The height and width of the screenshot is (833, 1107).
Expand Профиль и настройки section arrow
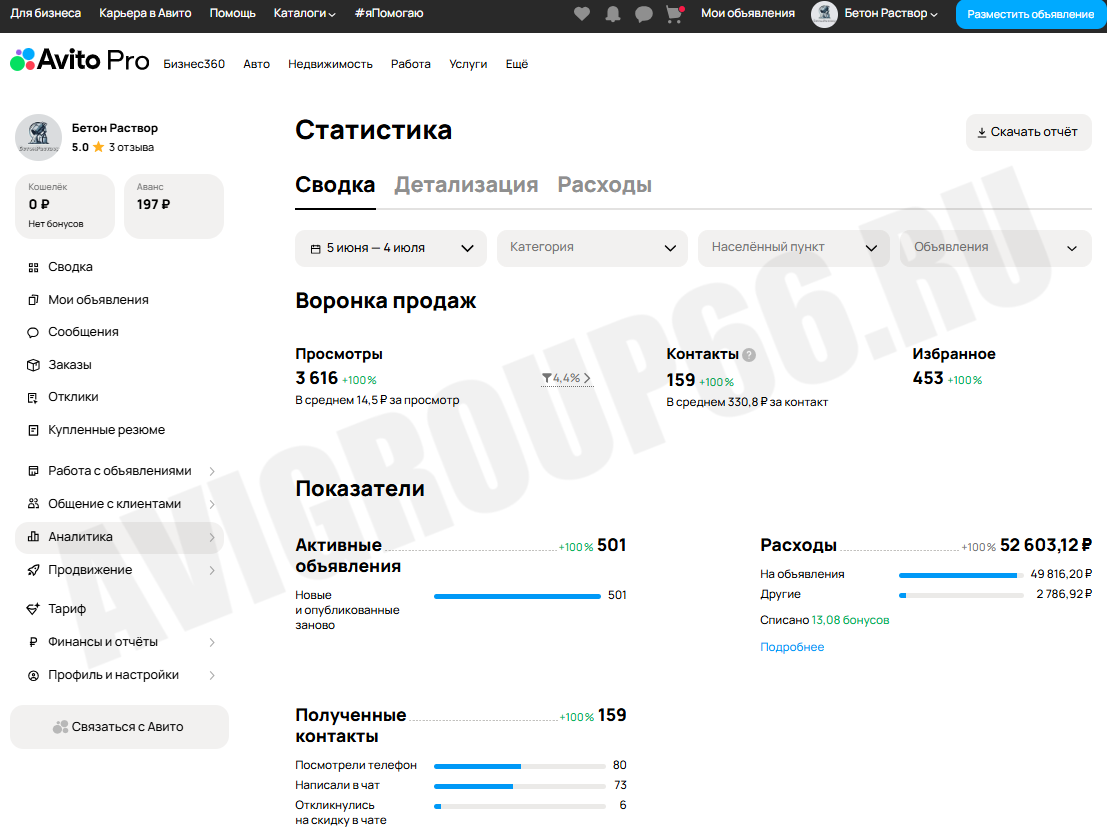pyautogui.click(x=212, y=676)
